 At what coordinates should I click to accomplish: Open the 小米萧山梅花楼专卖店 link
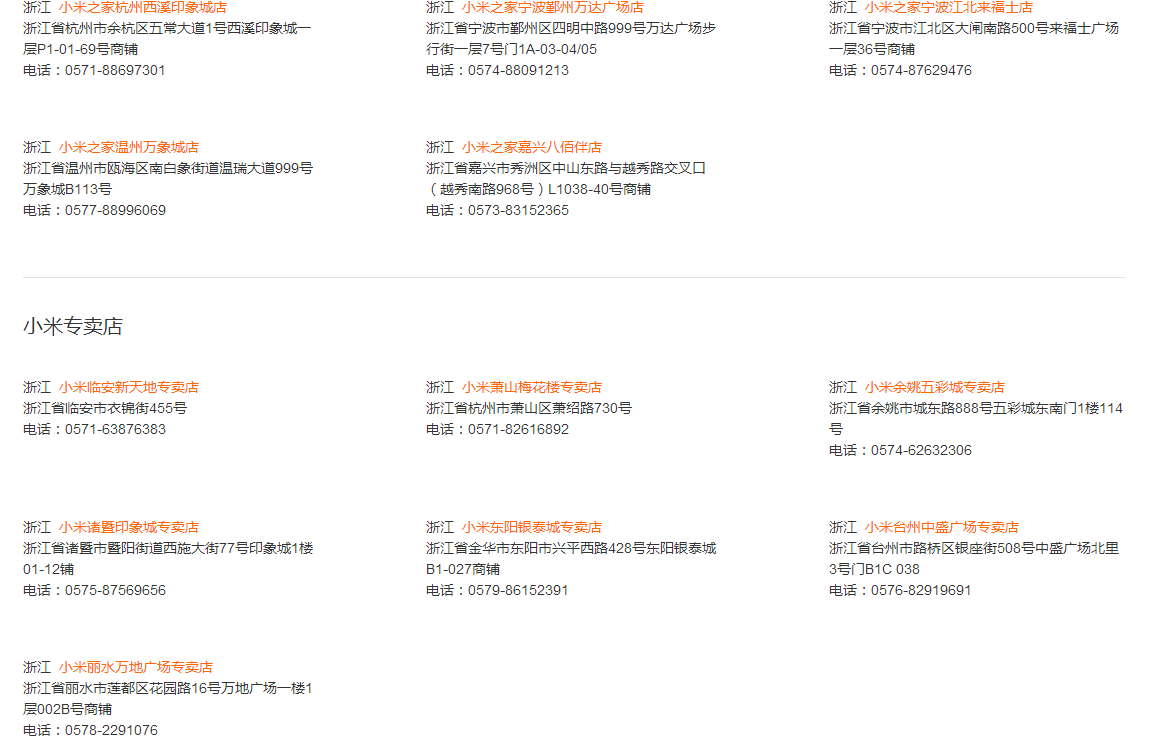tap(532, 387)
